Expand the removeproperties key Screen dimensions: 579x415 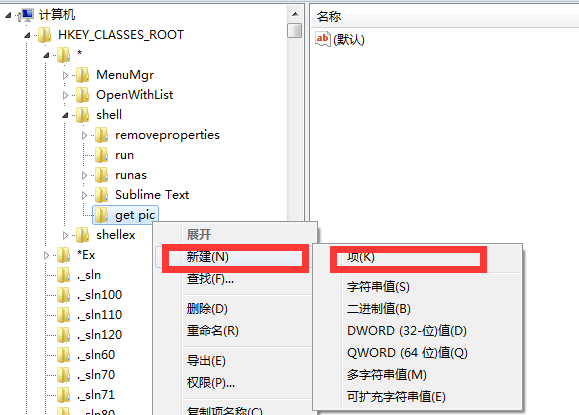coord(85,135)
